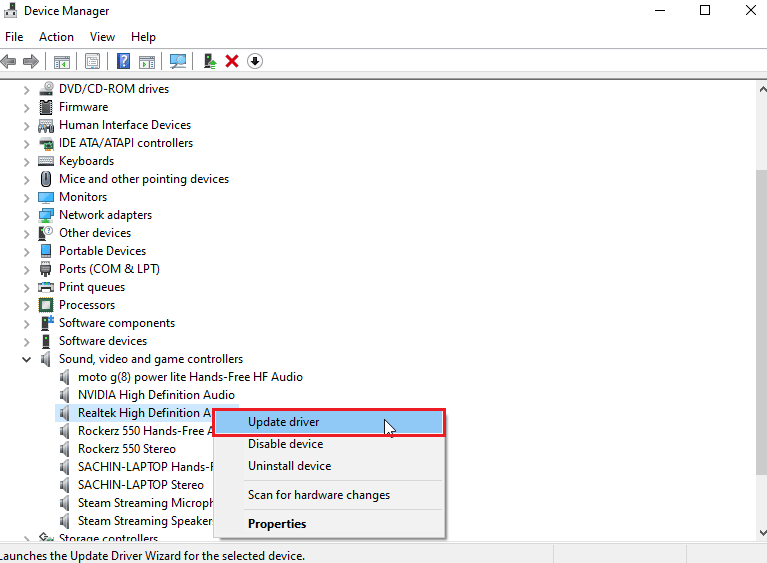The image size is (767, 563).
Task: Click the Human Interface Devices icon
Action: tap(46, 125)
